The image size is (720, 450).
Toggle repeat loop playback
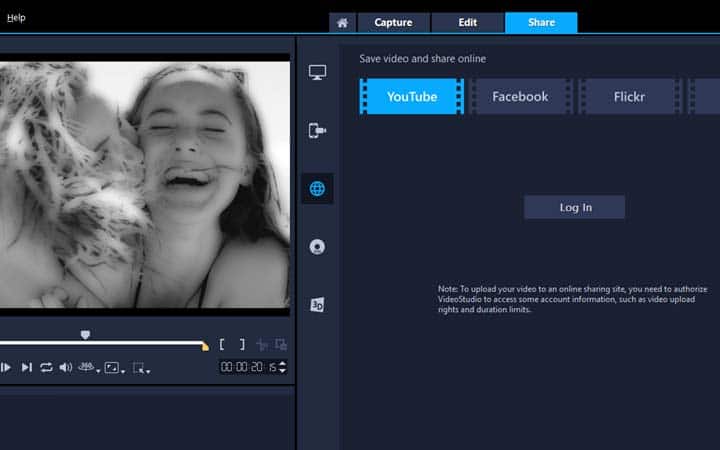(x=46, y=368)
